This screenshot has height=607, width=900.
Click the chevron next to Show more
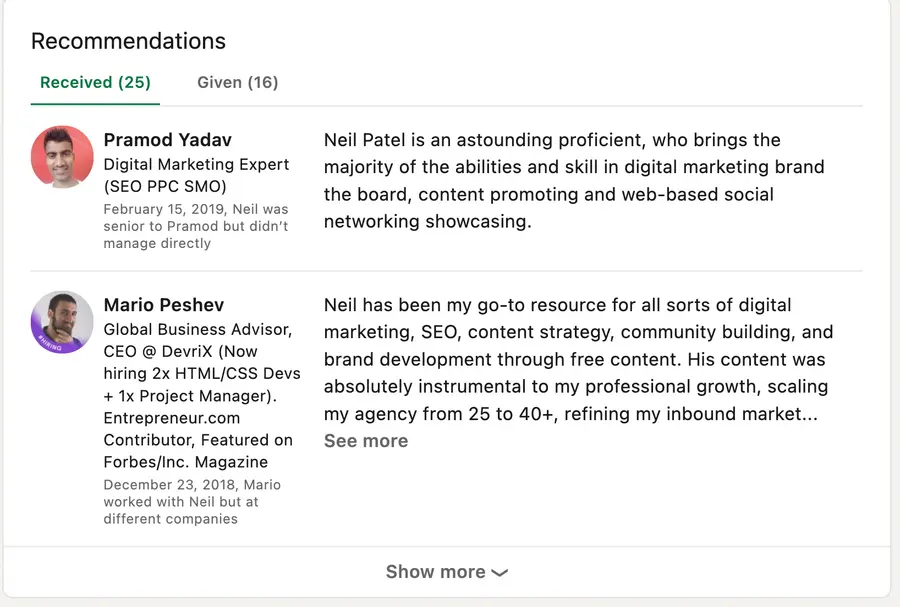coord(501,572)
